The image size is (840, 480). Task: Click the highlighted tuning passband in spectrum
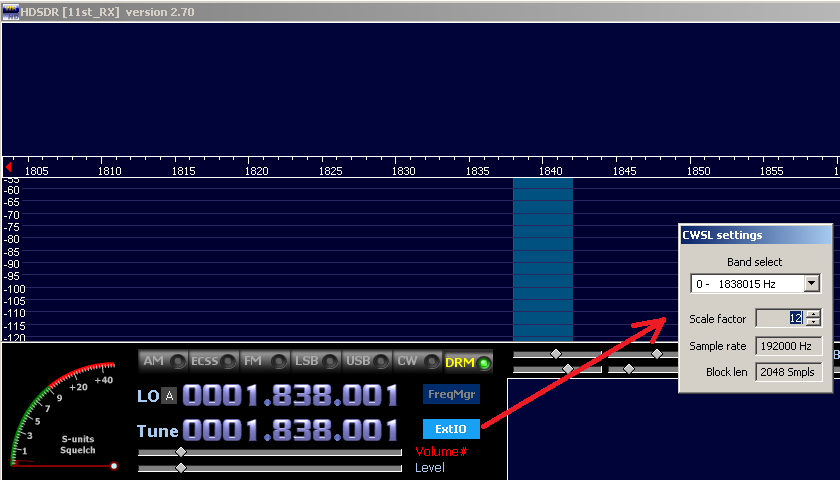pyautogui.click(x=543, y=259)
